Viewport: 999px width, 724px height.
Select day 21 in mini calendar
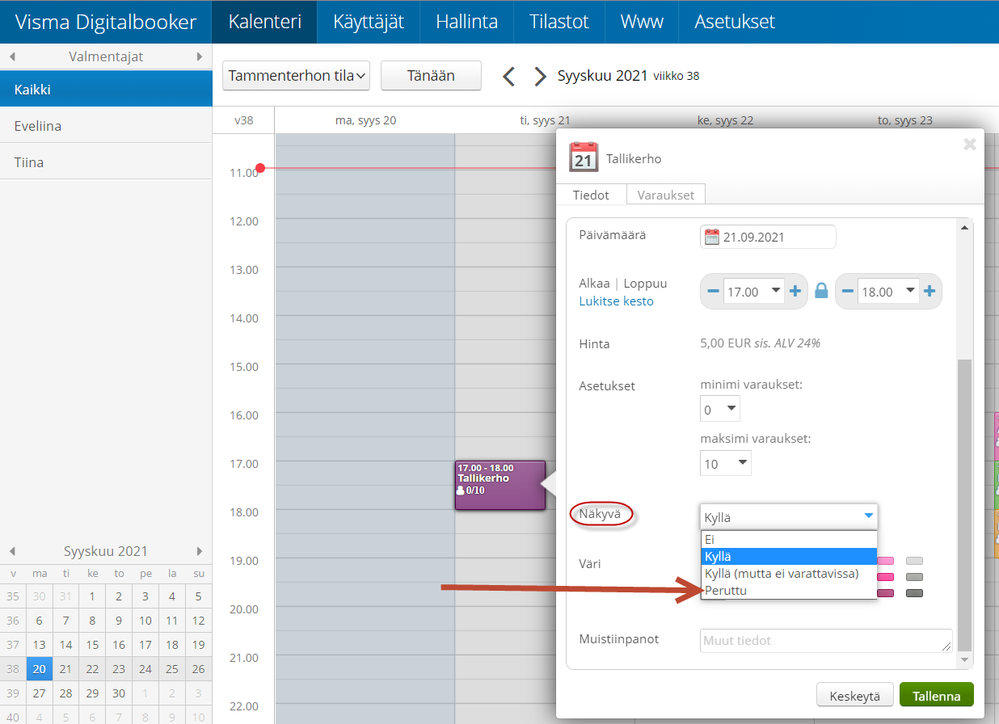click(66, 669)
